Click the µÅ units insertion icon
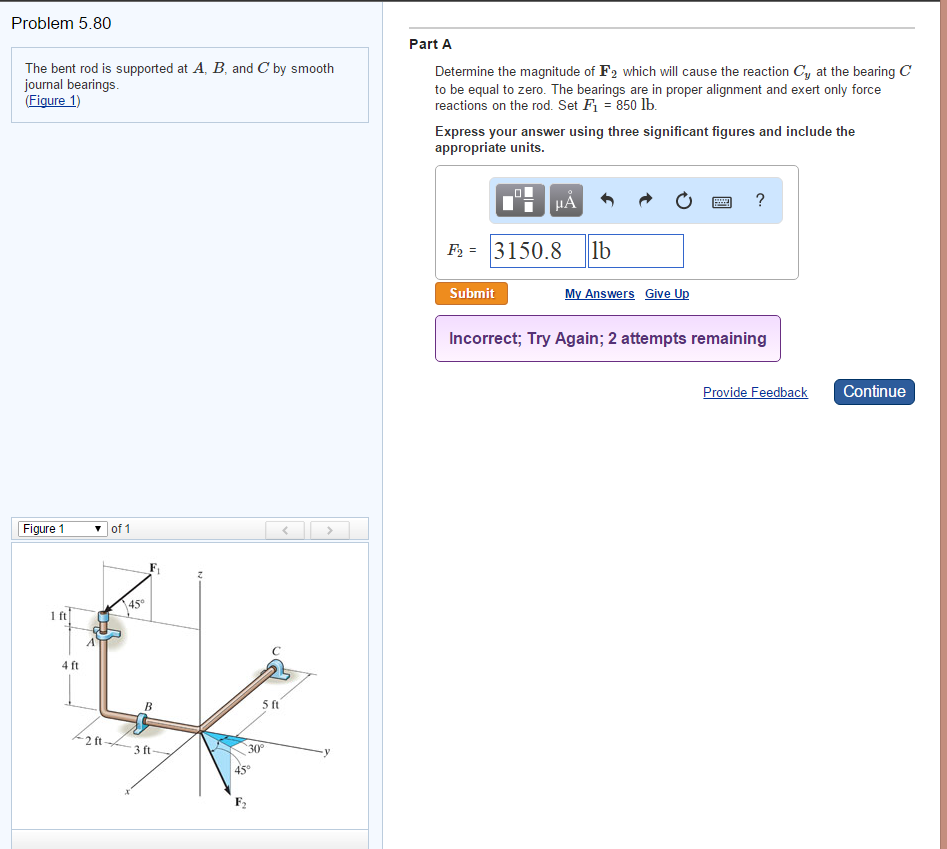Image resolution: width=947 pixels, height=849 pixels. 565,200
